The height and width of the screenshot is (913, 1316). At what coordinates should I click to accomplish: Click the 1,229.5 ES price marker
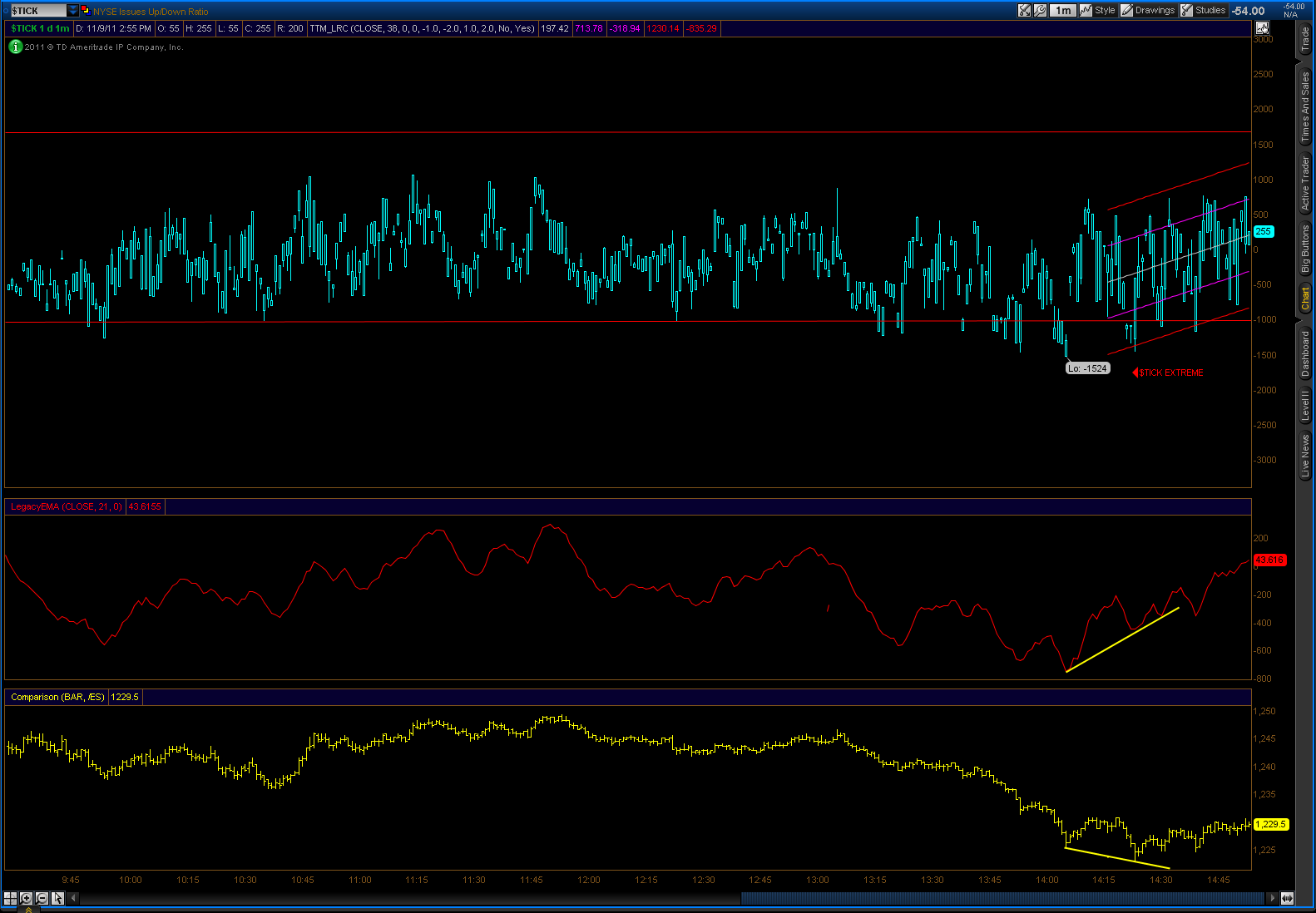tap(1271, 824)
